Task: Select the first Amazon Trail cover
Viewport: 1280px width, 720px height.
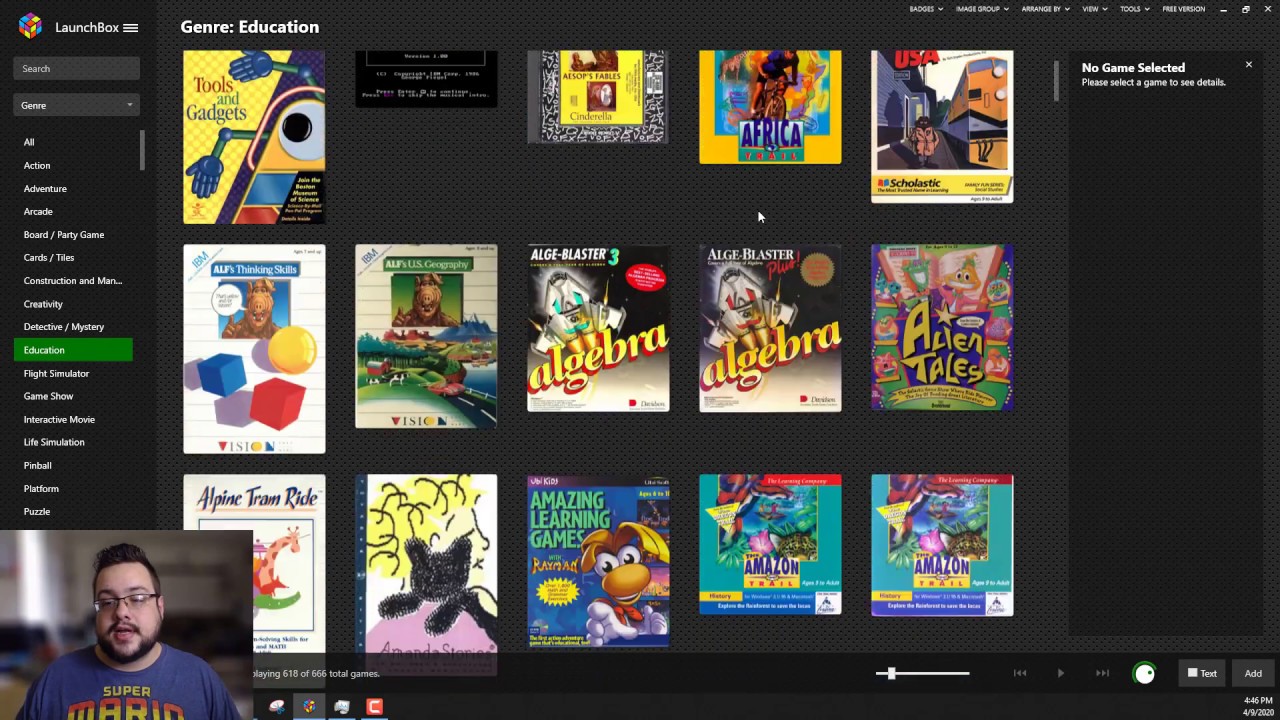Action: [x=770, y=546]
